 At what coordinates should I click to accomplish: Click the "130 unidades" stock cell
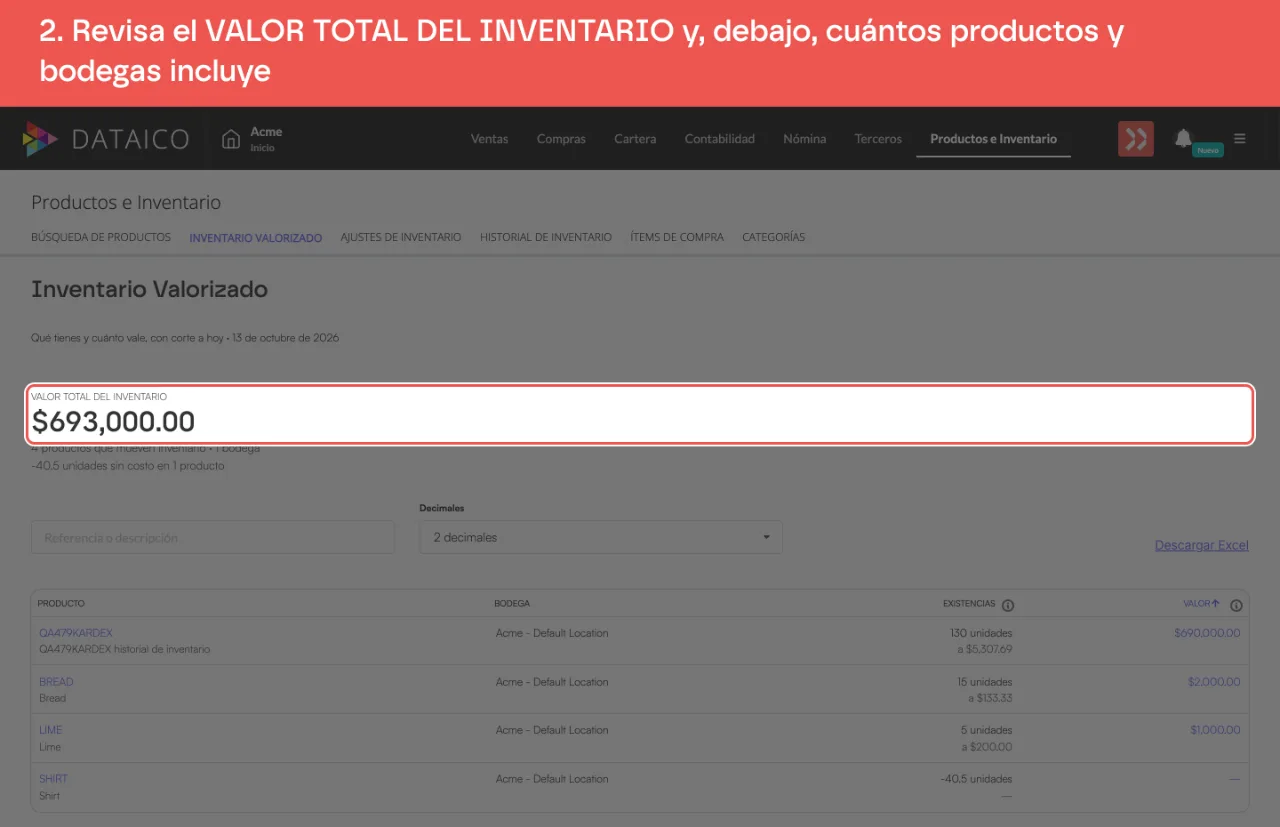coord(981,633)
